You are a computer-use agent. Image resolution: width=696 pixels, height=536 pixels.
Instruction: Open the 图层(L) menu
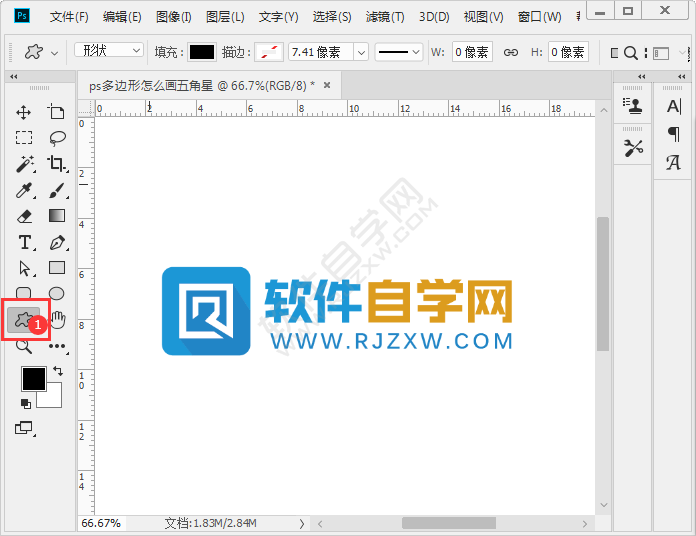click(225, 17)
